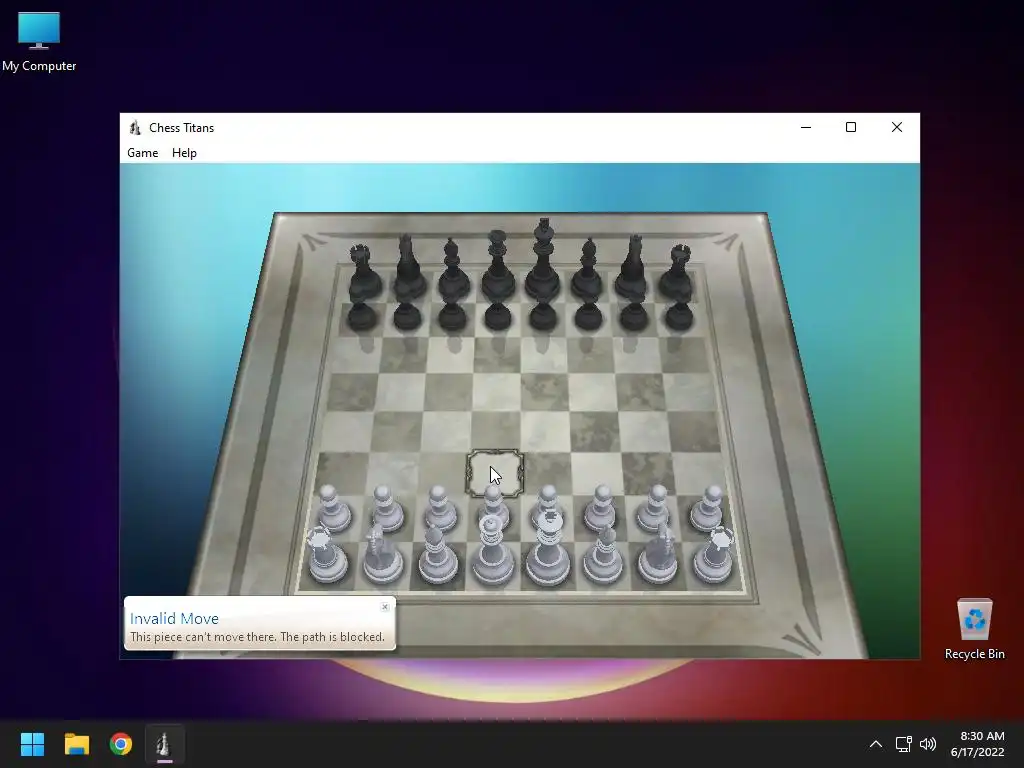Select white bishop next to the queen

(438, 554)
